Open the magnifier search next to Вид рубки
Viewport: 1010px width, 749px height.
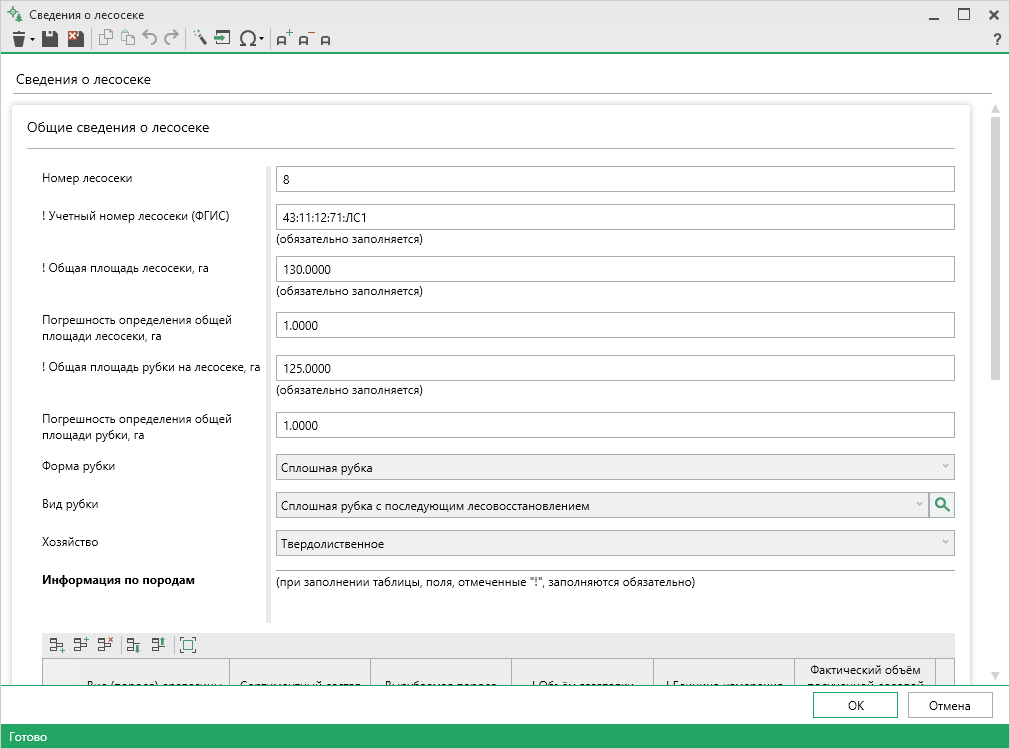point(942,505)
